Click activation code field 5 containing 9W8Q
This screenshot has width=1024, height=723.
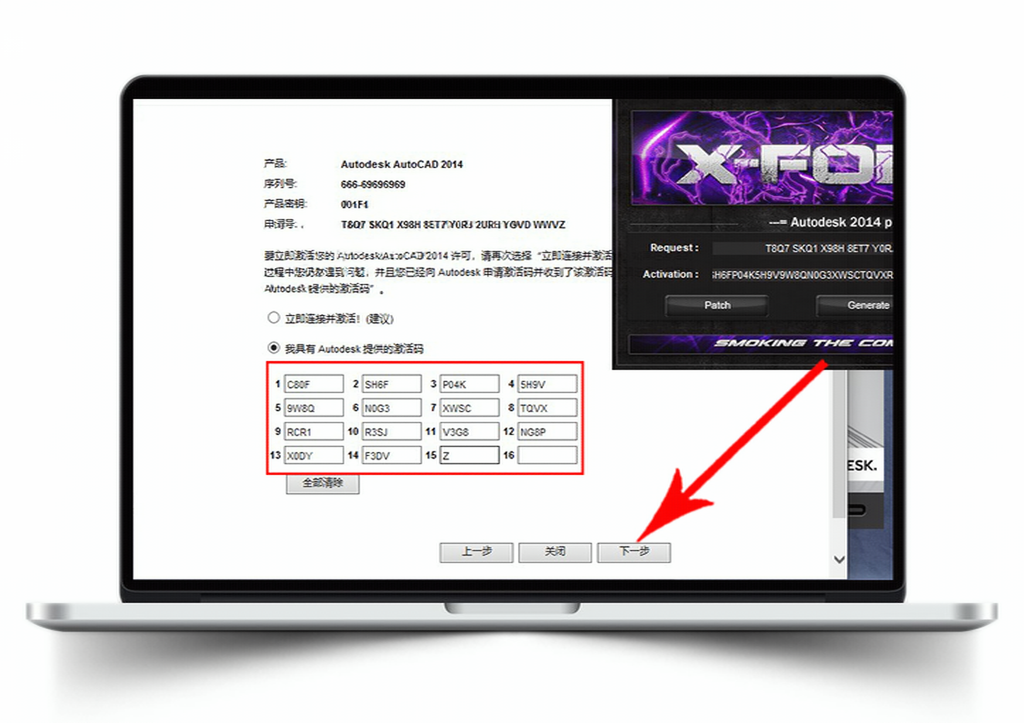click(x=313, y=408)
